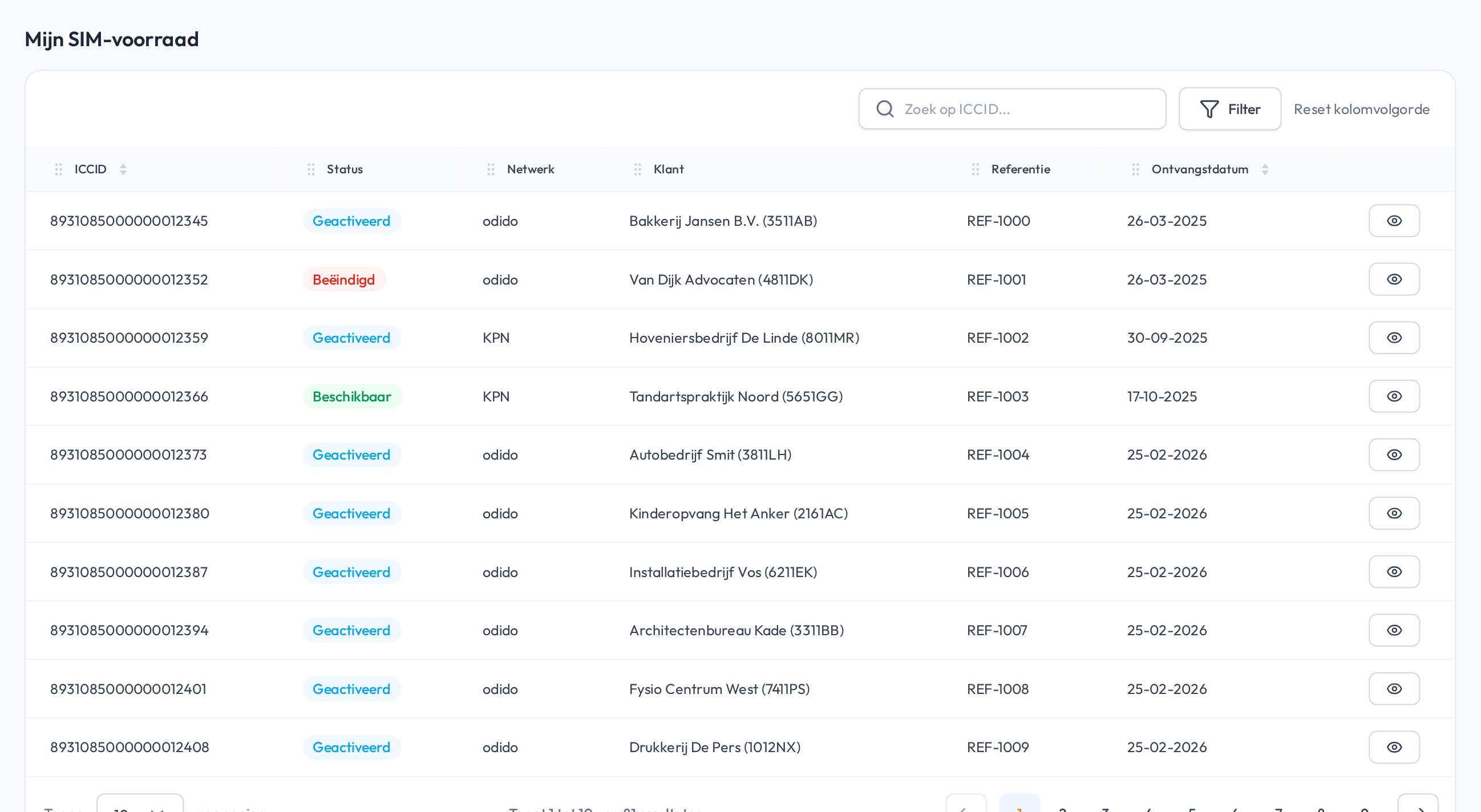The image size is (1481, 812).
Task: View Kinderopvang Het Anker SIM details
Action: (1394, 513)
